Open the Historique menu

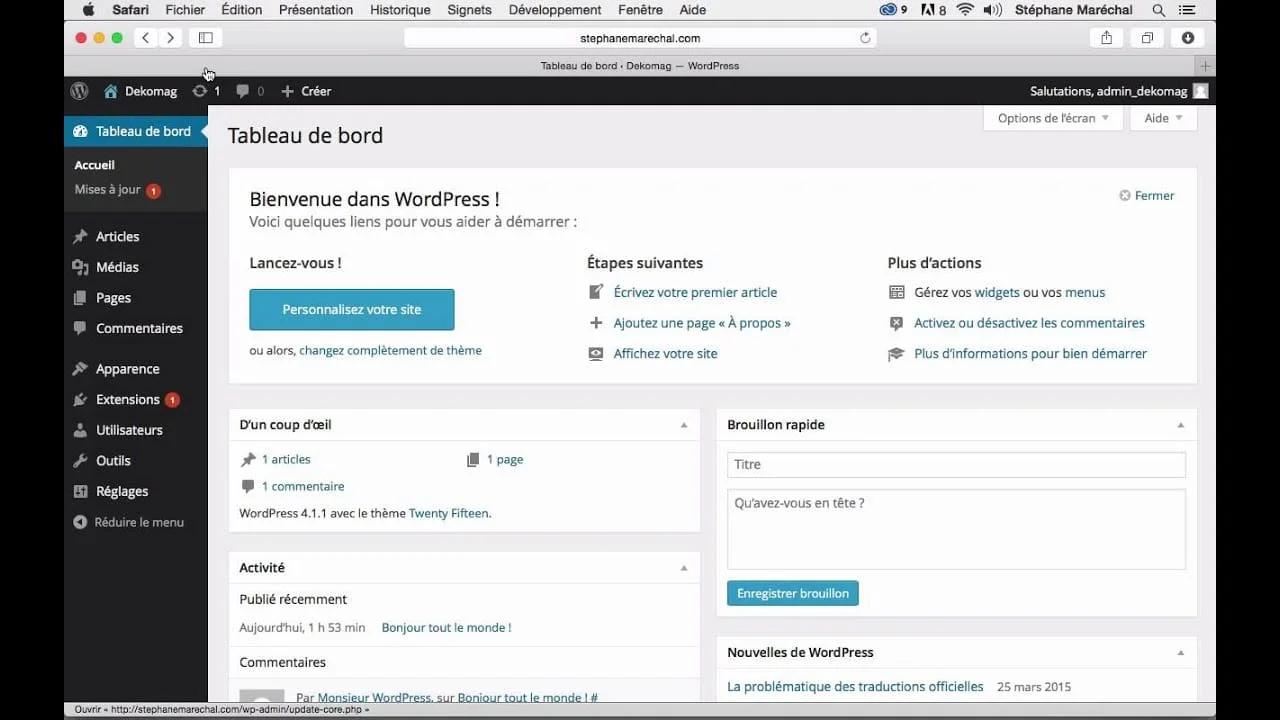coord(400,10)
